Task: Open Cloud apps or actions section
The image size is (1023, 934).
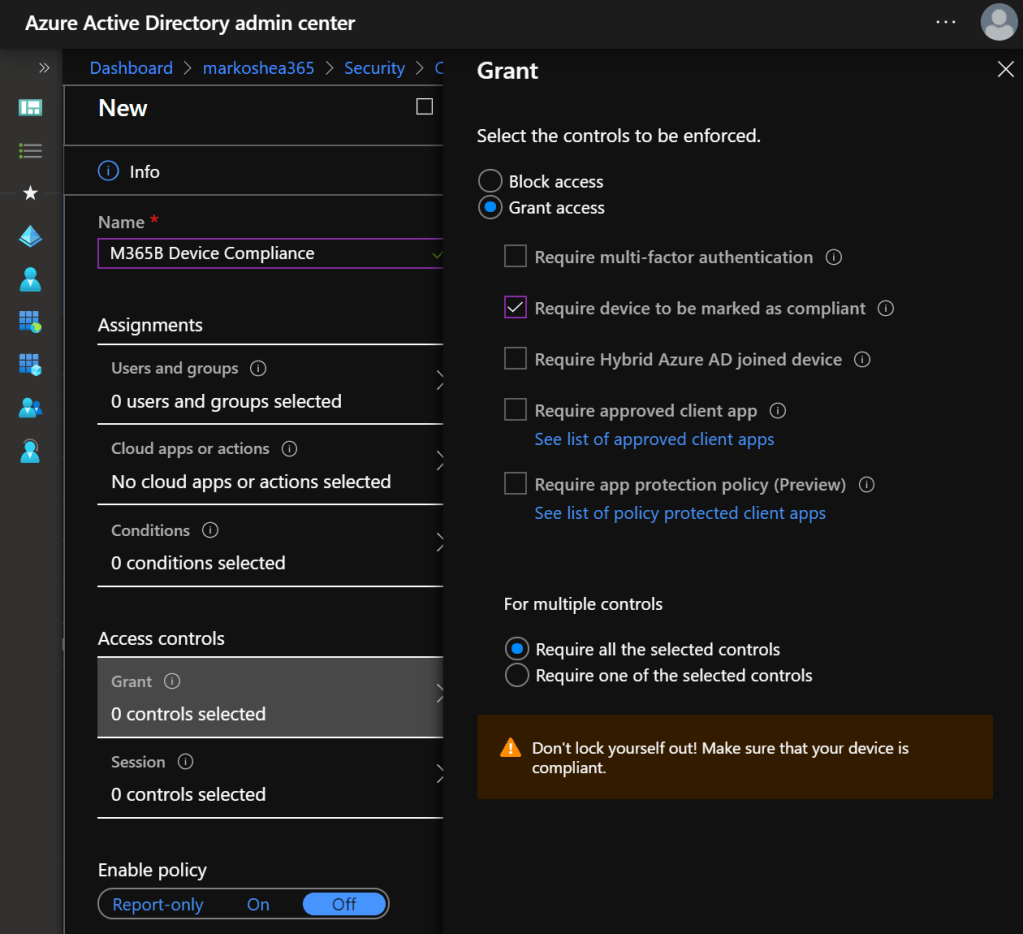Action: pos(270,466)
